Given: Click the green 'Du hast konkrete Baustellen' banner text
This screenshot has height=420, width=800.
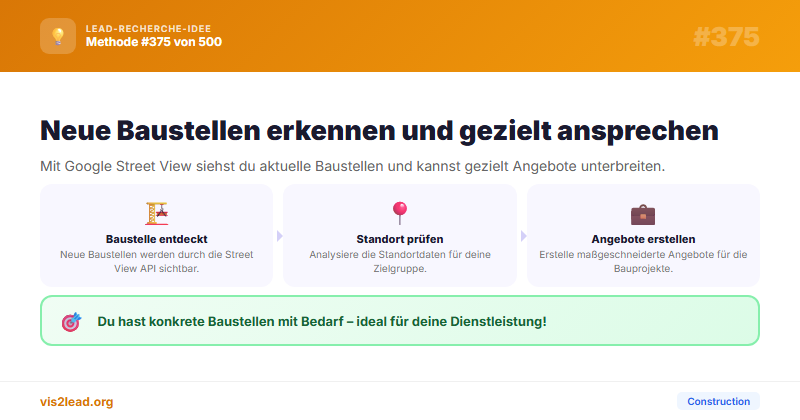Looking at the screenshot, I should point(322,322).
